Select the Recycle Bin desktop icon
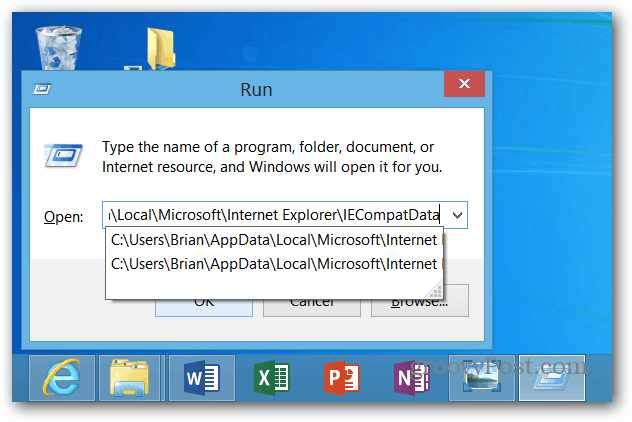632x422 pixels. coord(59,48)
